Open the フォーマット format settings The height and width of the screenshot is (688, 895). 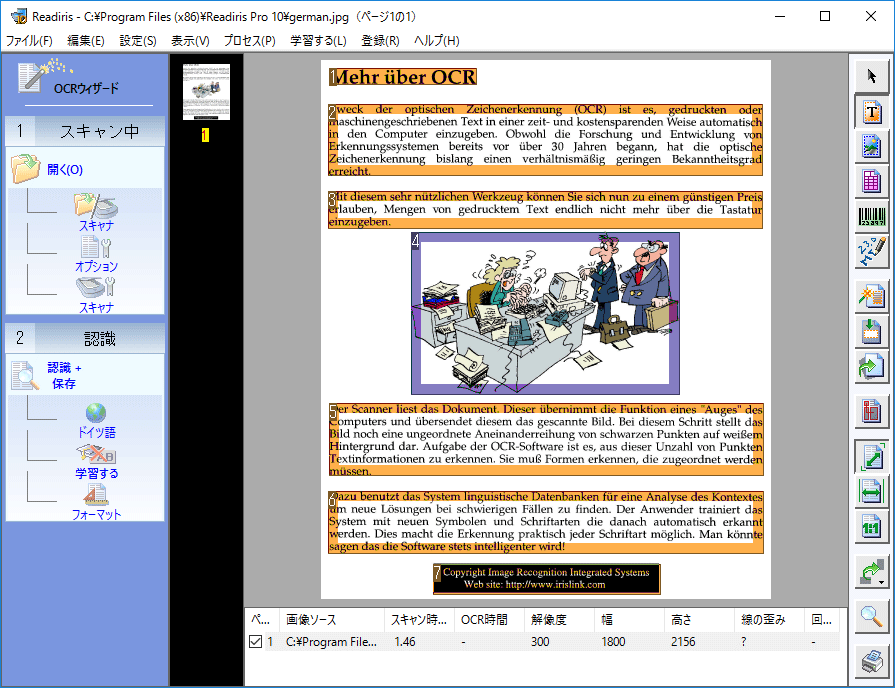point(96,503)
